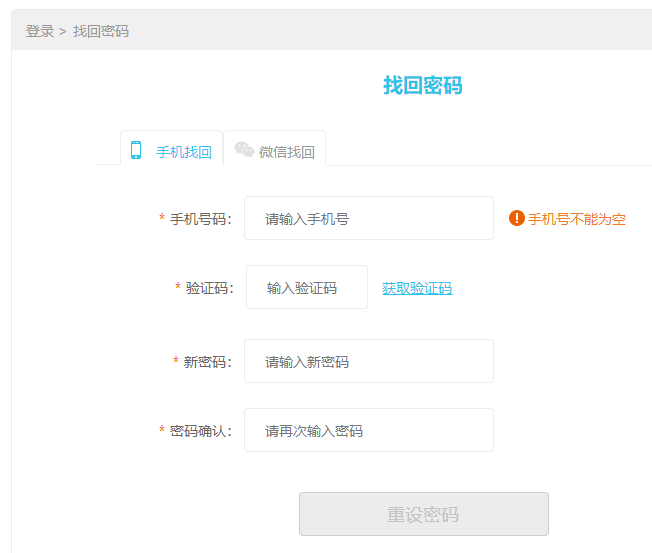Click the 新密码 field label
This screenshot has height=553, width=652.
click(207, 362)
